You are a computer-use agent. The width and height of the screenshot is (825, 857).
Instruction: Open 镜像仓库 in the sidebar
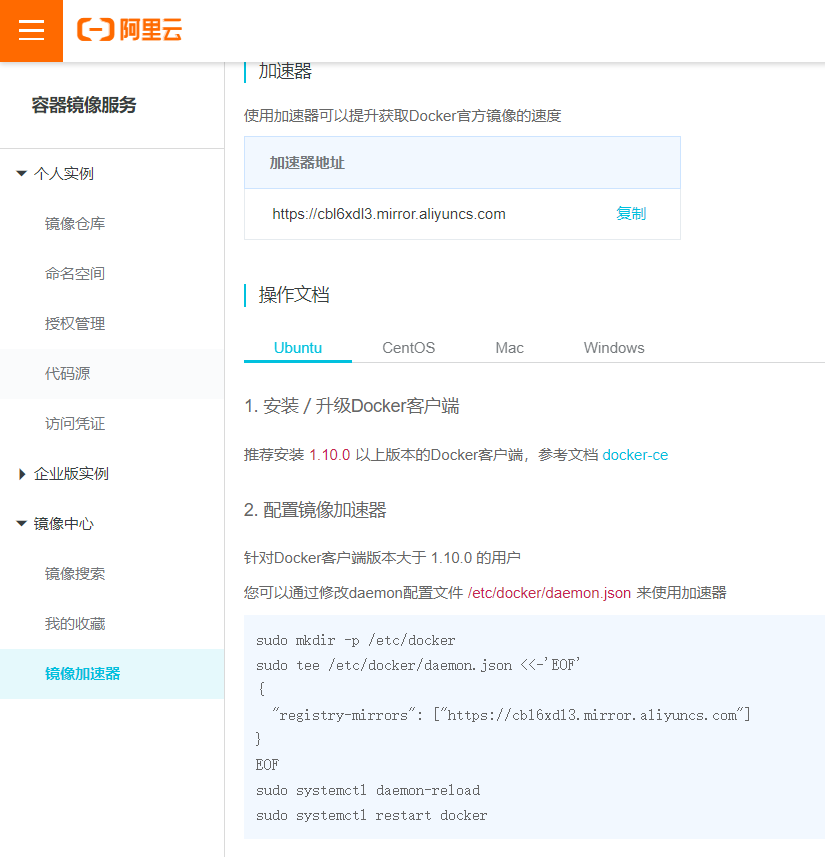pyautogui.click(x=68, y=223)
